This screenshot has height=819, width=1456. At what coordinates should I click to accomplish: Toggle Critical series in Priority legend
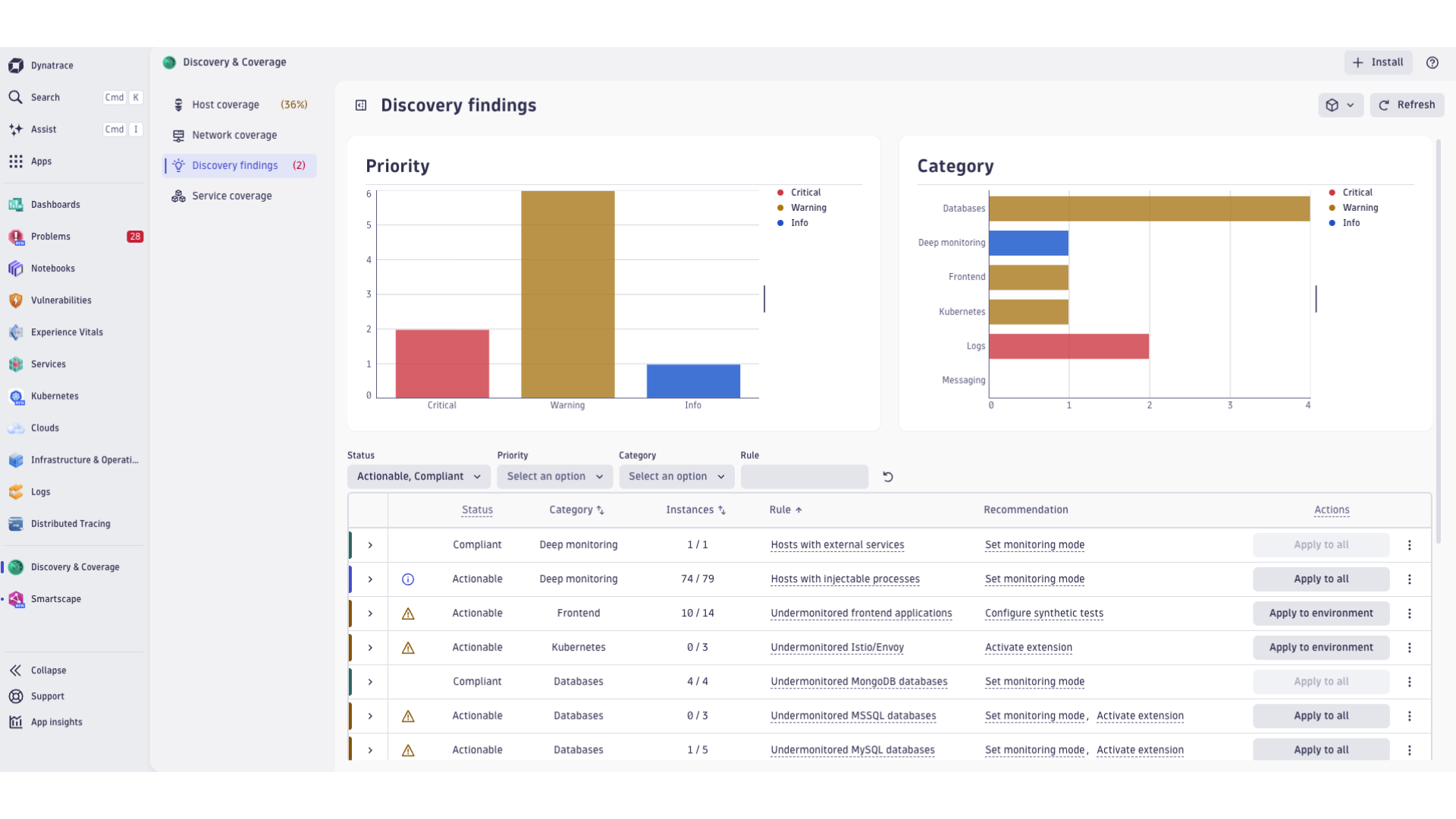click(x=805, y=193)
